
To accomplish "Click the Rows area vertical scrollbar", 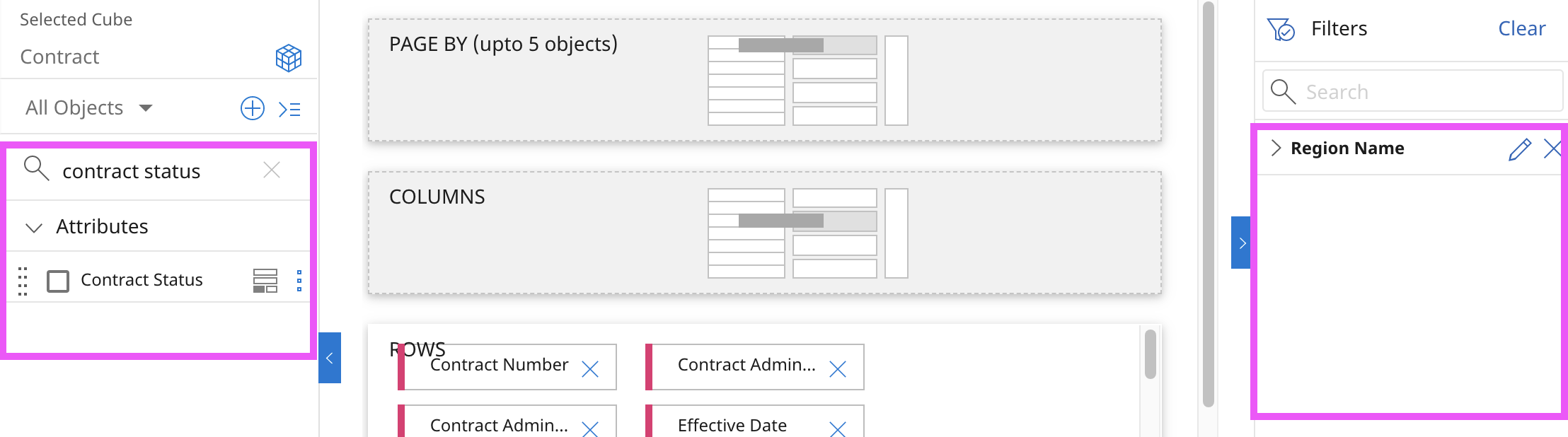I will pos(1150,354).
